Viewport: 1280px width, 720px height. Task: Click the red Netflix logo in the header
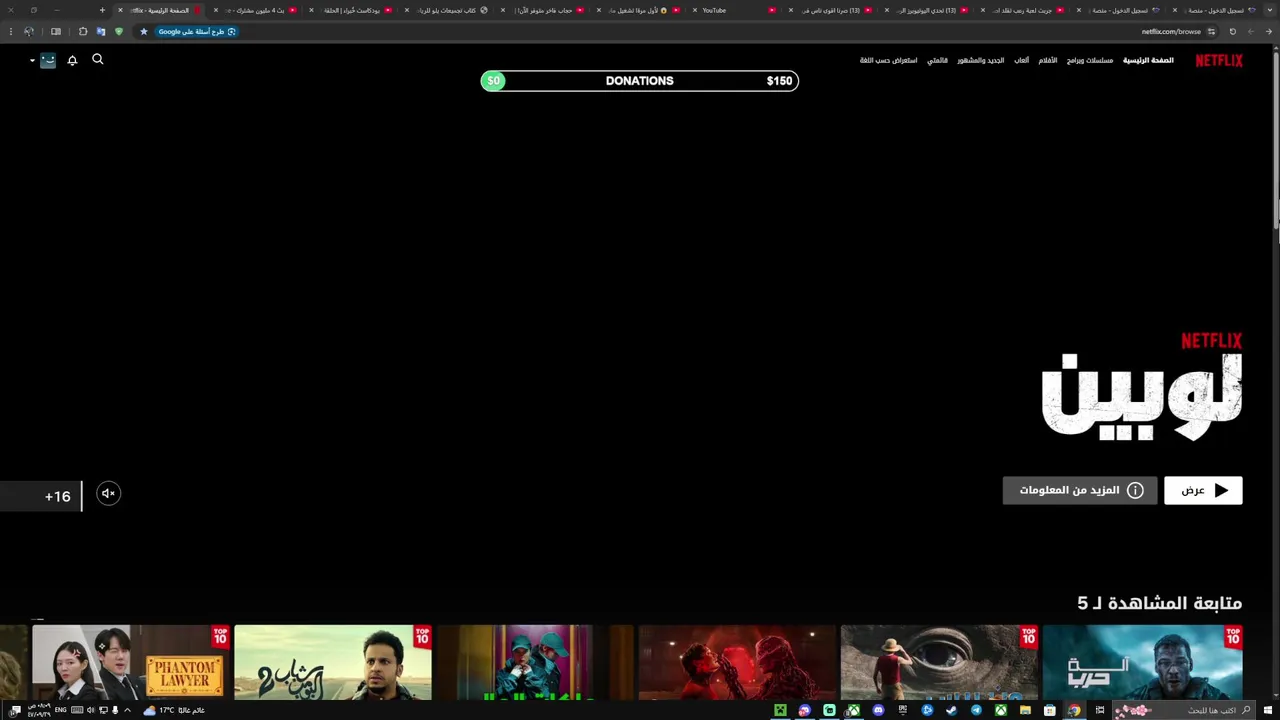click(1219, 60)
